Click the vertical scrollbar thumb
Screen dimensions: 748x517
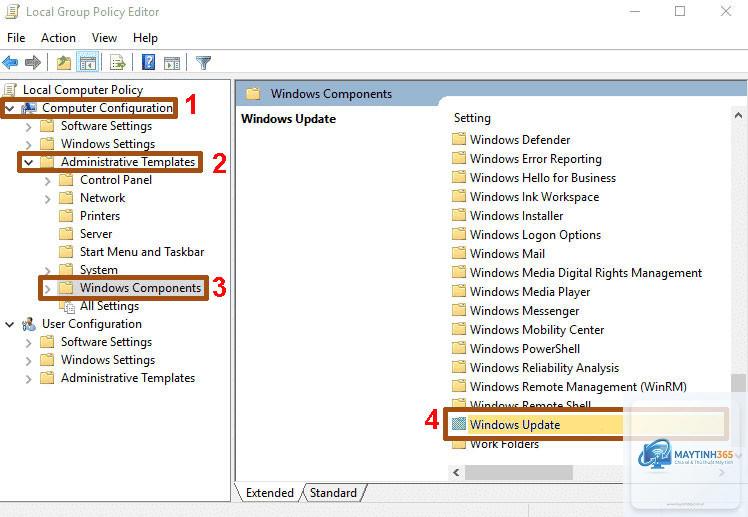tap(738, 383)
